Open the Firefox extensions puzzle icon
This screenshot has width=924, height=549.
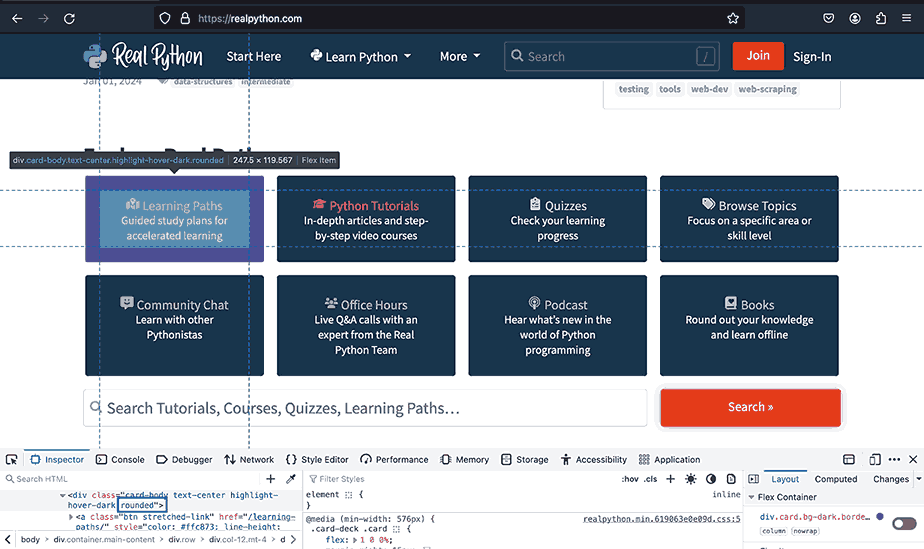(881, 18)
